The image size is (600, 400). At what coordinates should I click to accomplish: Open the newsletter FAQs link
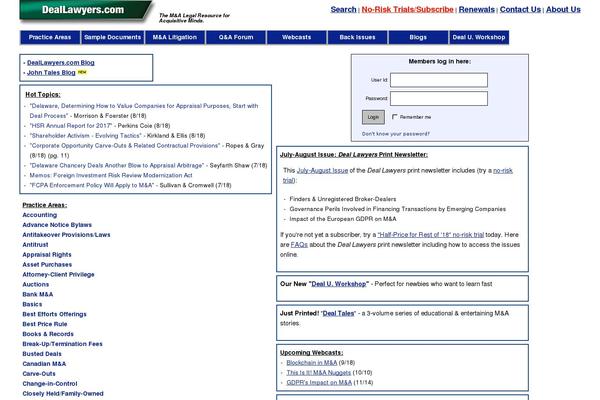point(299,245)
